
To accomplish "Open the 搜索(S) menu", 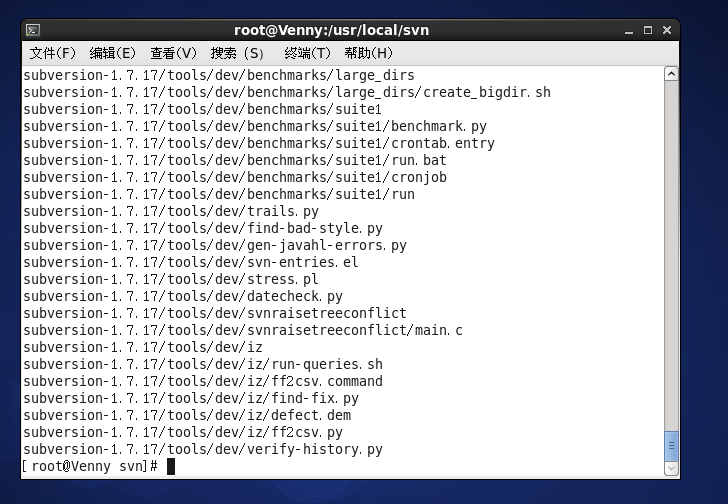I will 237,53.
